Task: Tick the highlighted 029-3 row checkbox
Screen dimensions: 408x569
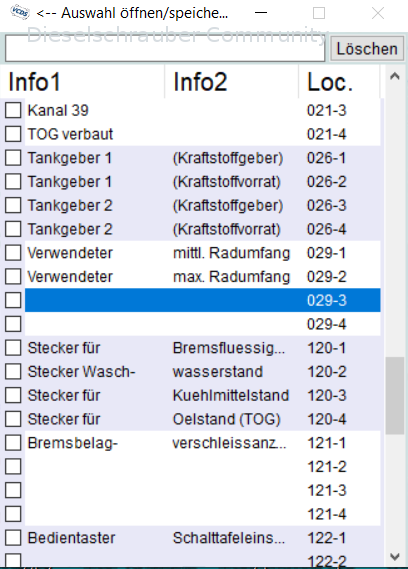Action: (13, 300)
